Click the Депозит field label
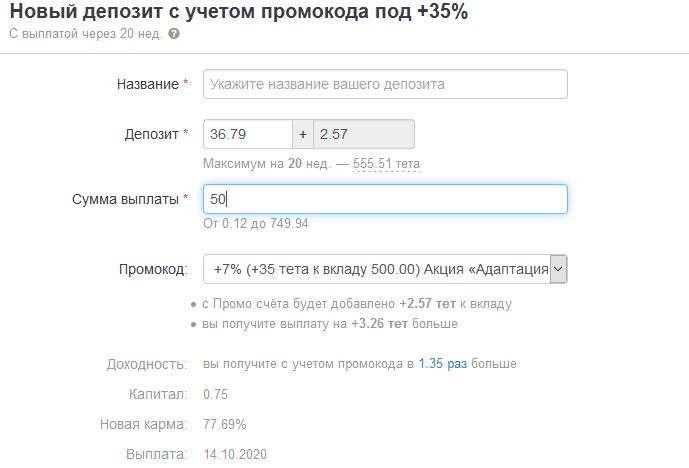The height and width of the screenshot is (468, 689). click(150, 134)
